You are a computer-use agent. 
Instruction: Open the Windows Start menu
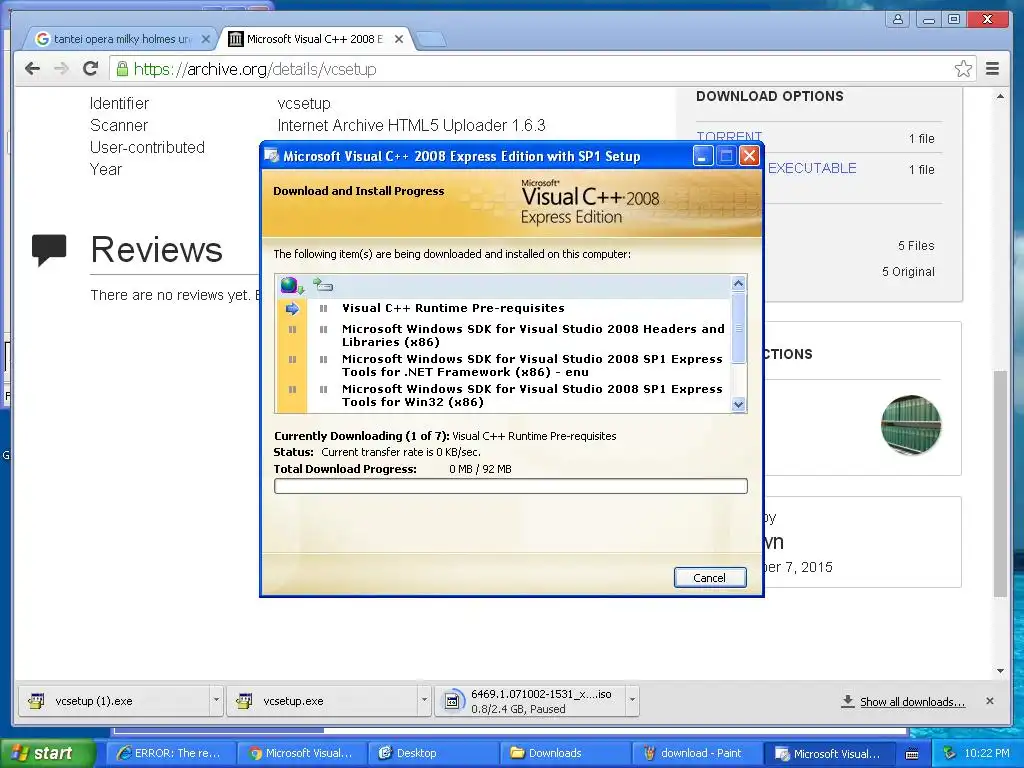pos(47,753)
